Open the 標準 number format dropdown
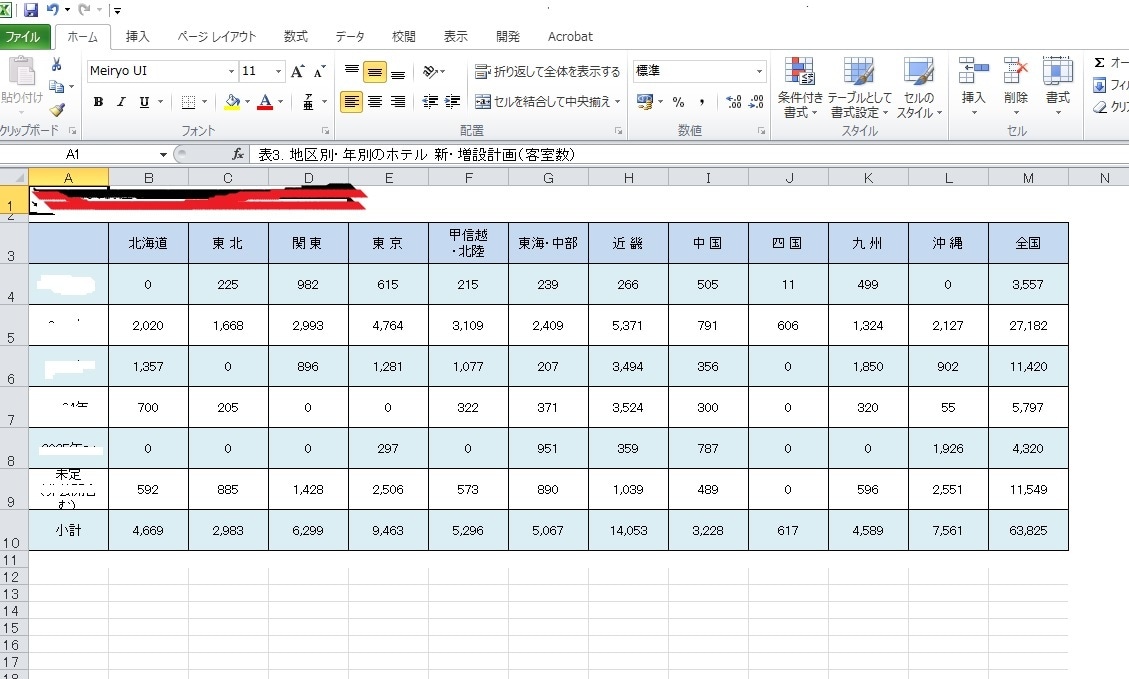 pos(759,71)
